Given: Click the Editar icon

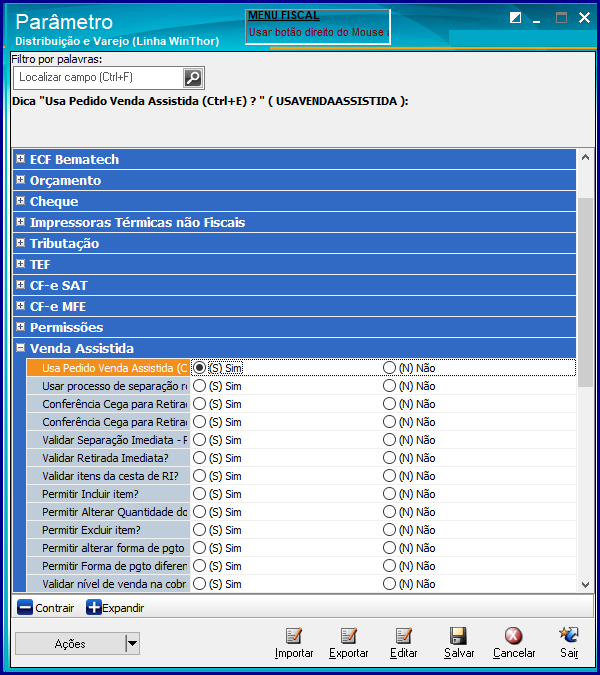Looking at the screenshot, I should pos(404,635).
